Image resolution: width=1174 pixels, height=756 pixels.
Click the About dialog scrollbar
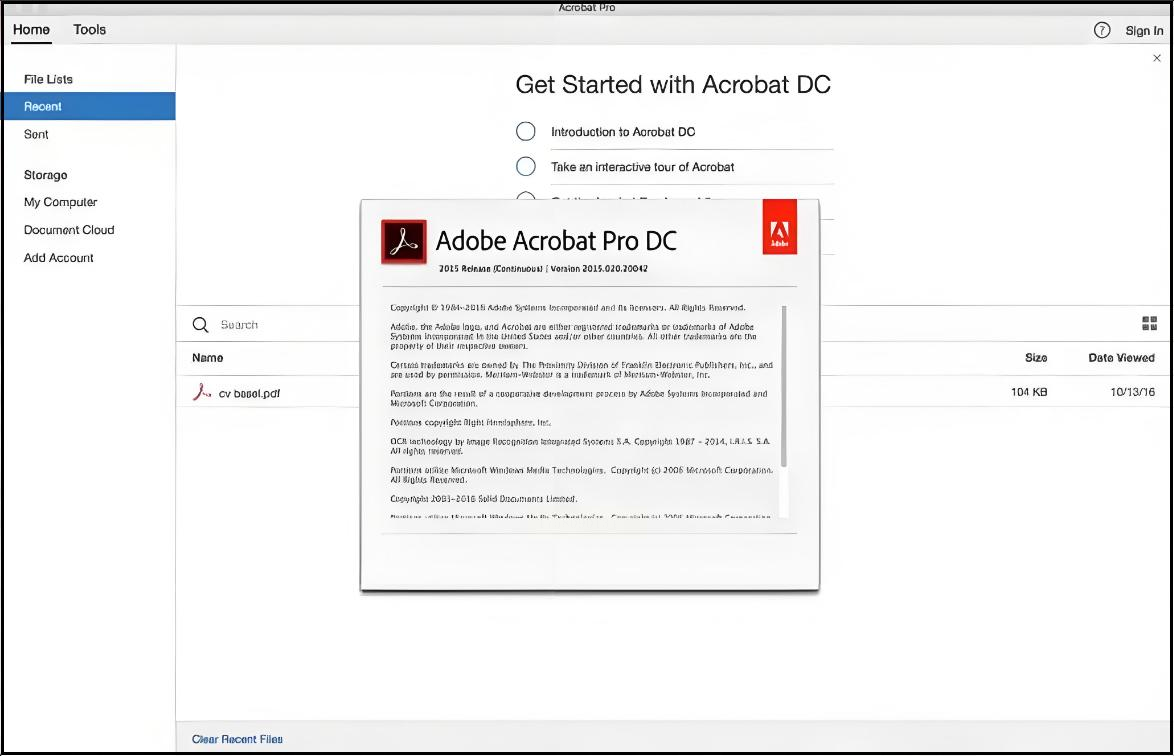[784, 386]
